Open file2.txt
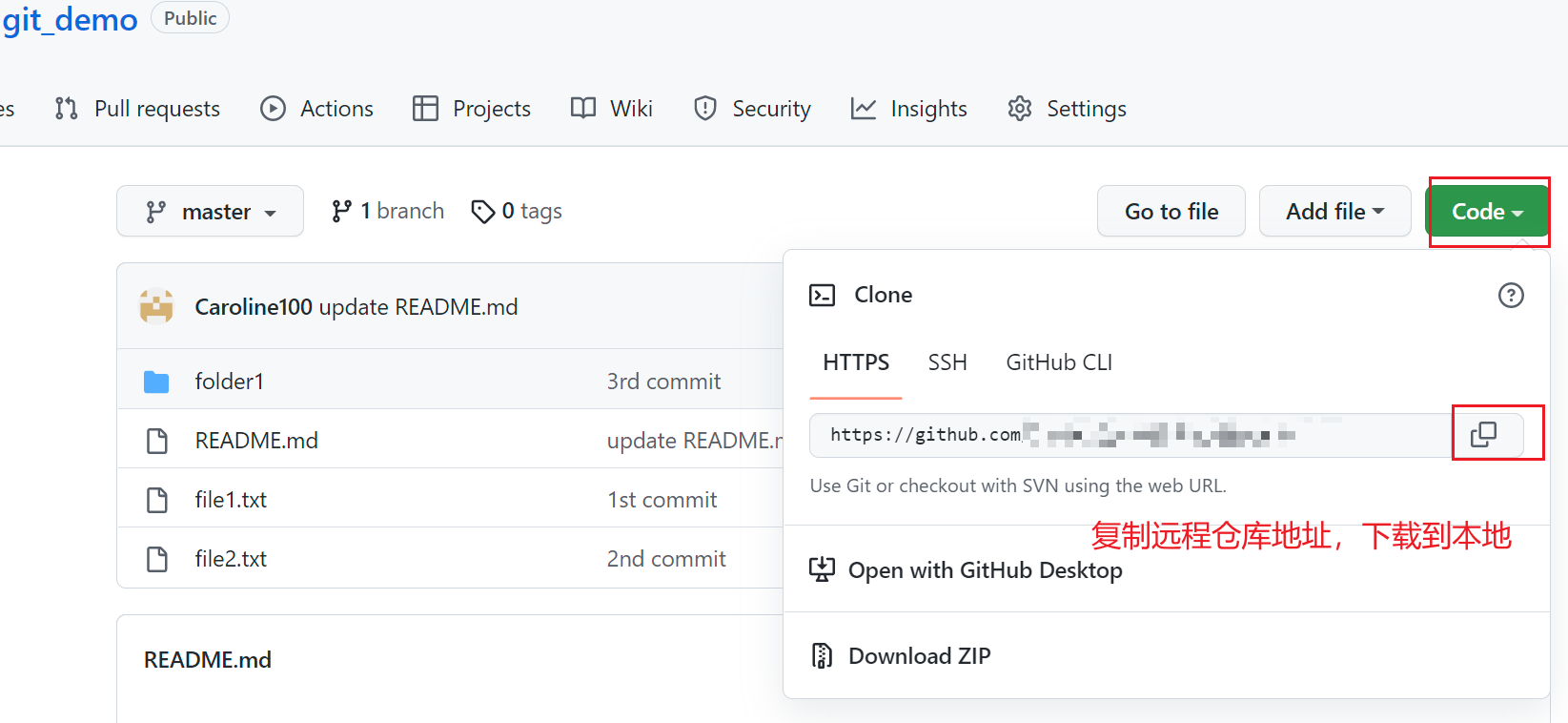 (x=231, y=559)
